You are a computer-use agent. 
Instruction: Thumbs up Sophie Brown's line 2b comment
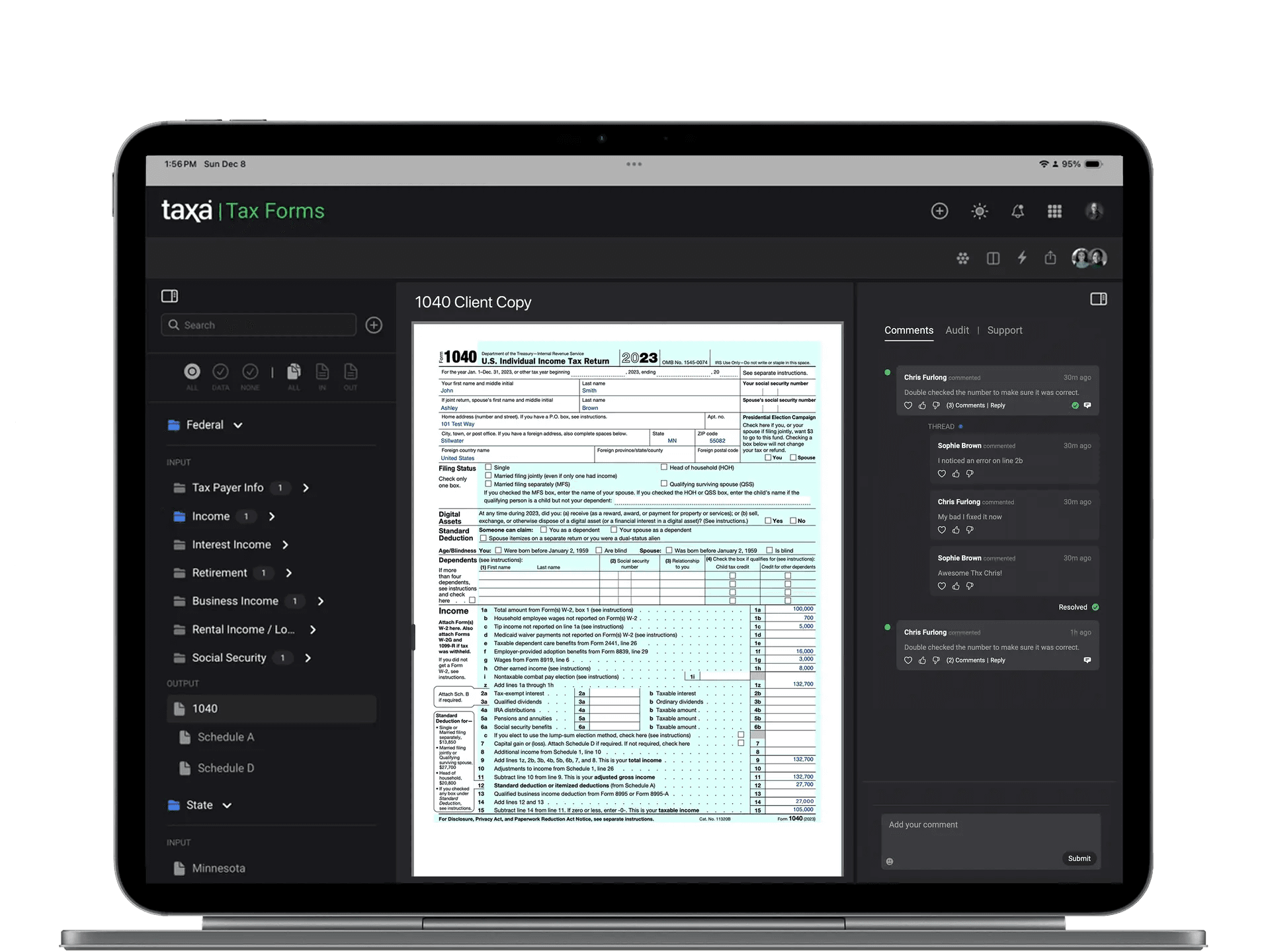[956, 473]
